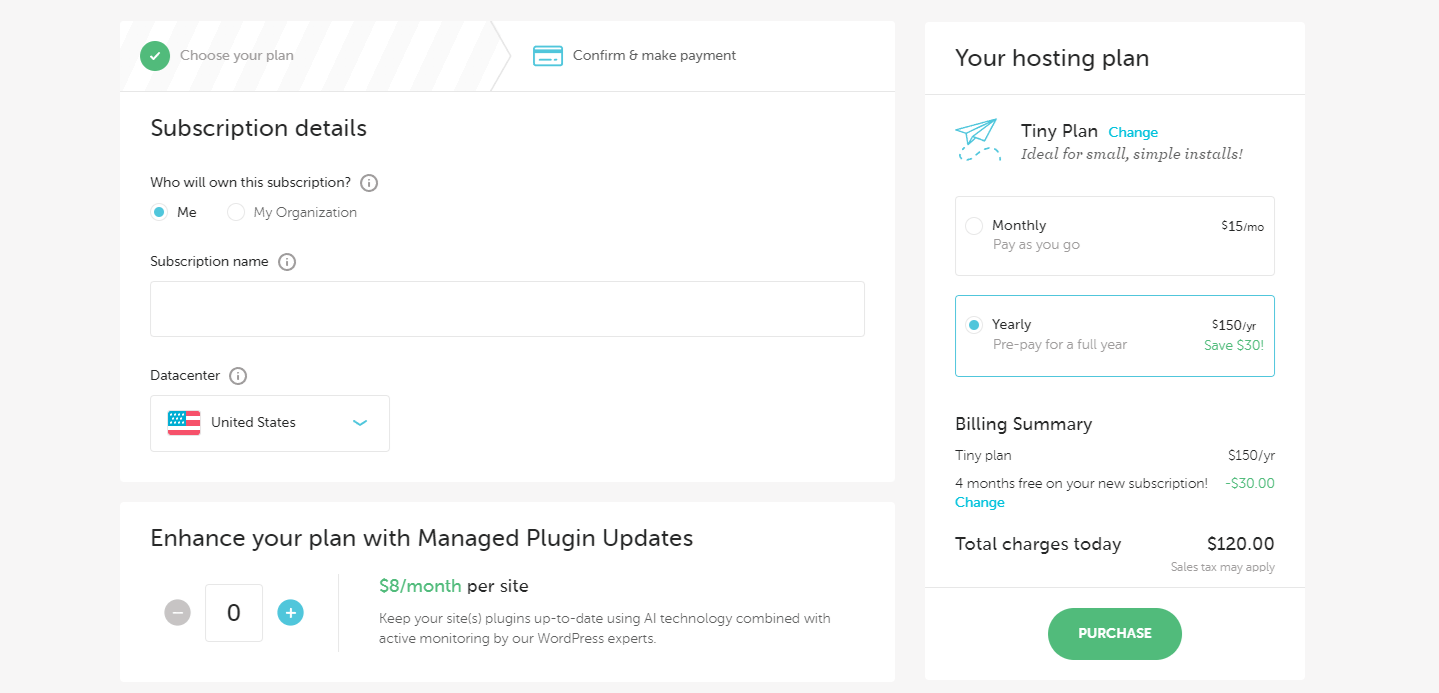Click the paper plane Tiny Plan icon
1439x693 pixels.
click(x=978, y=141)
